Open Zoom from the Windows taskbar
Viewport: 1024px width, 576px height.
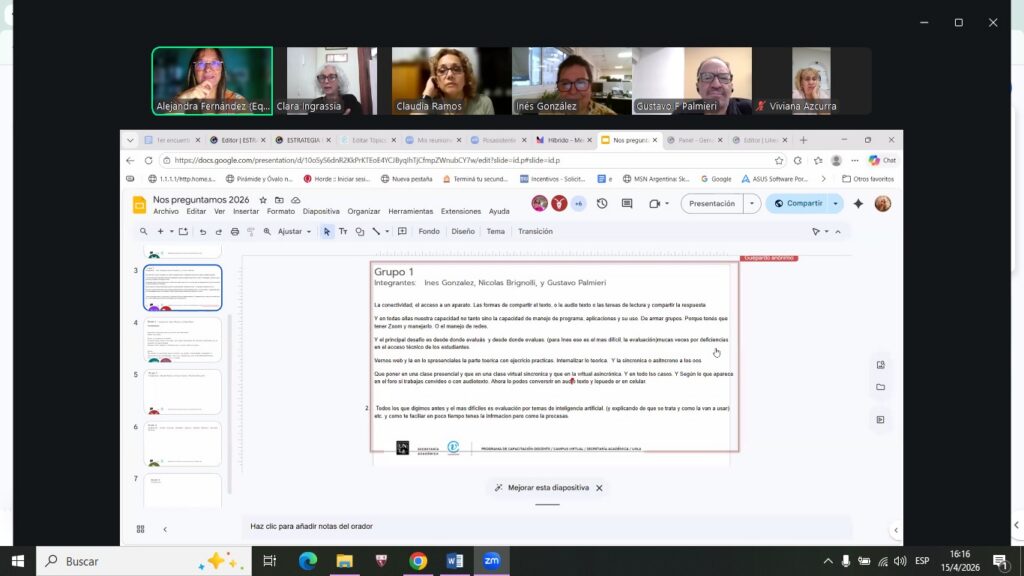point(491,561)
